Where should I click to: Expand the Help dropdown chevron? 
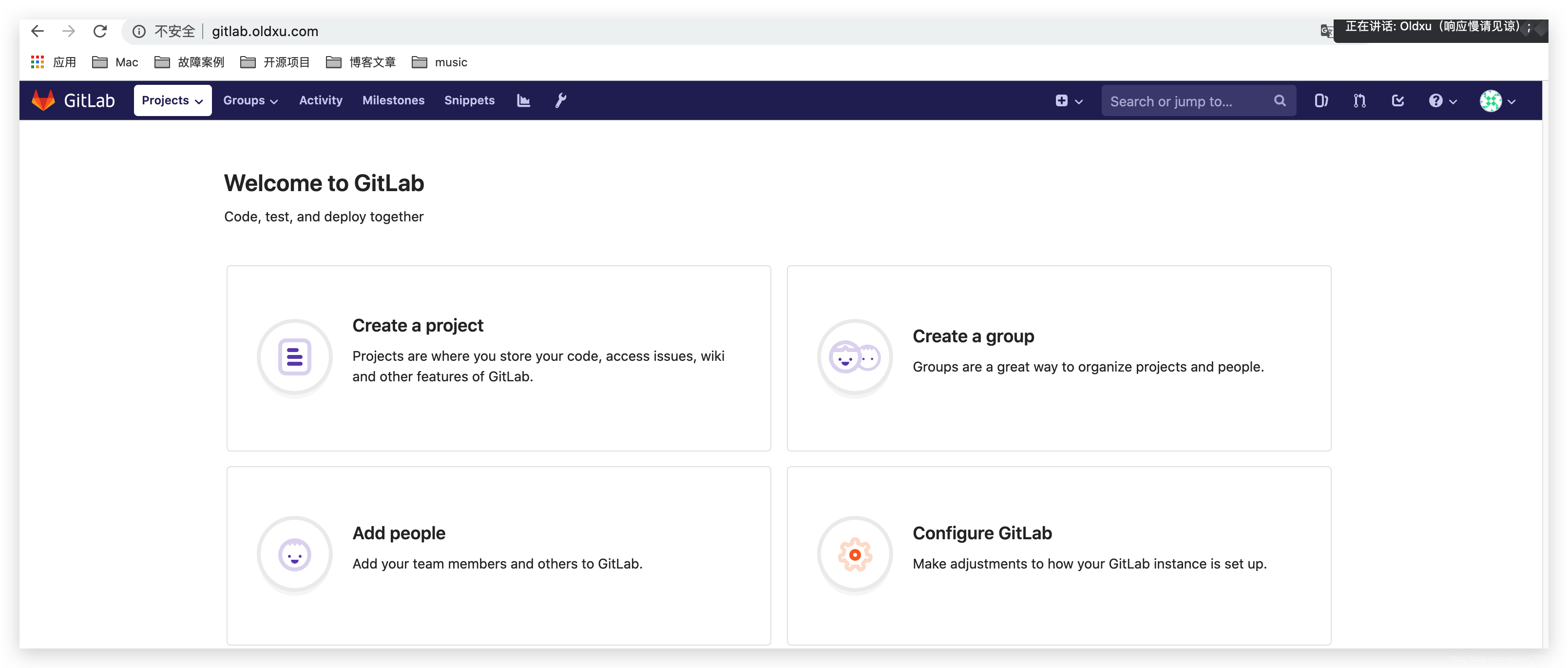pyautogui.click(x=1453, y=102)
